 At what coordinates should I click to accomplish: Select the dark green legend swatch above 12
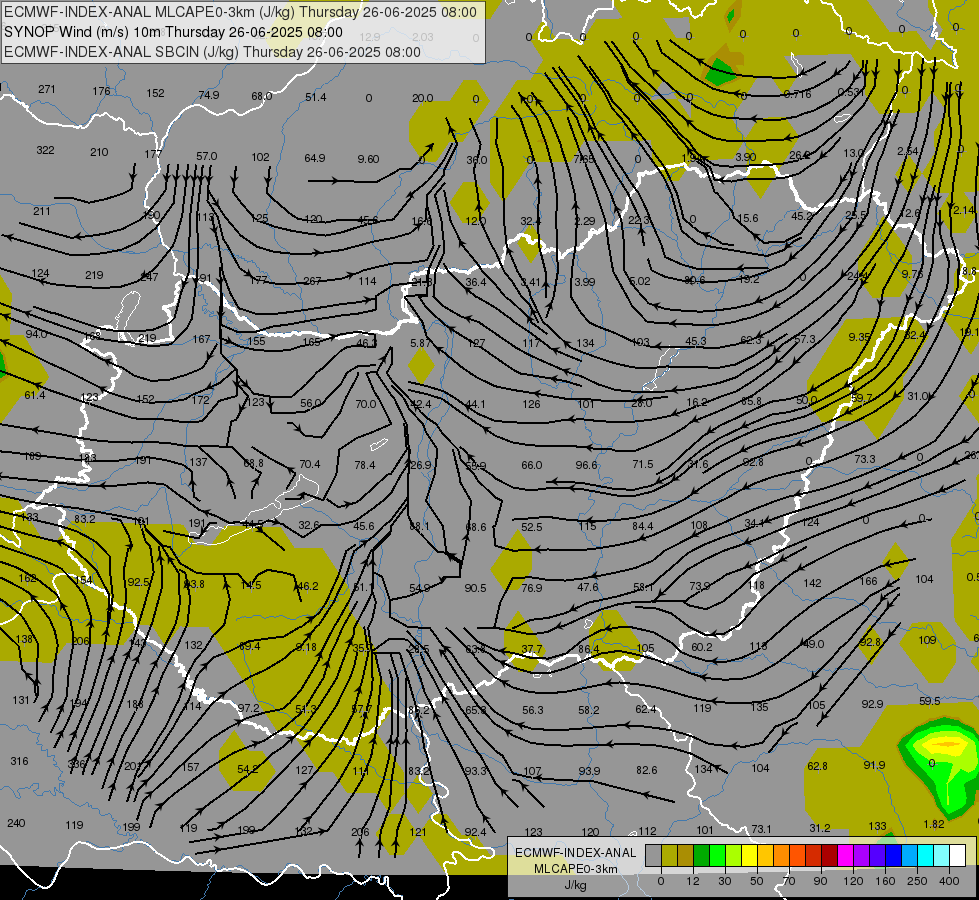(702, 855)
